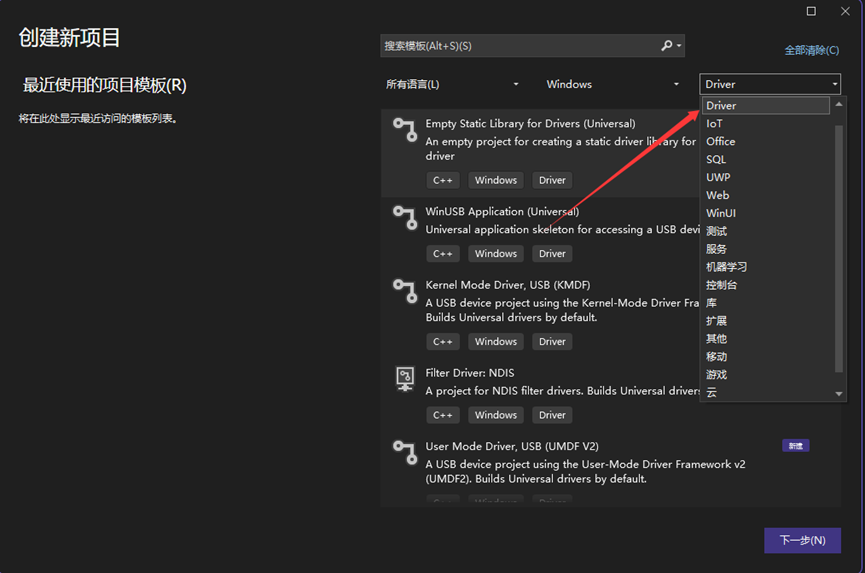Choose SQL from the project type list
This screenshot has height=573, width=865.
click(x=767, y=159)
